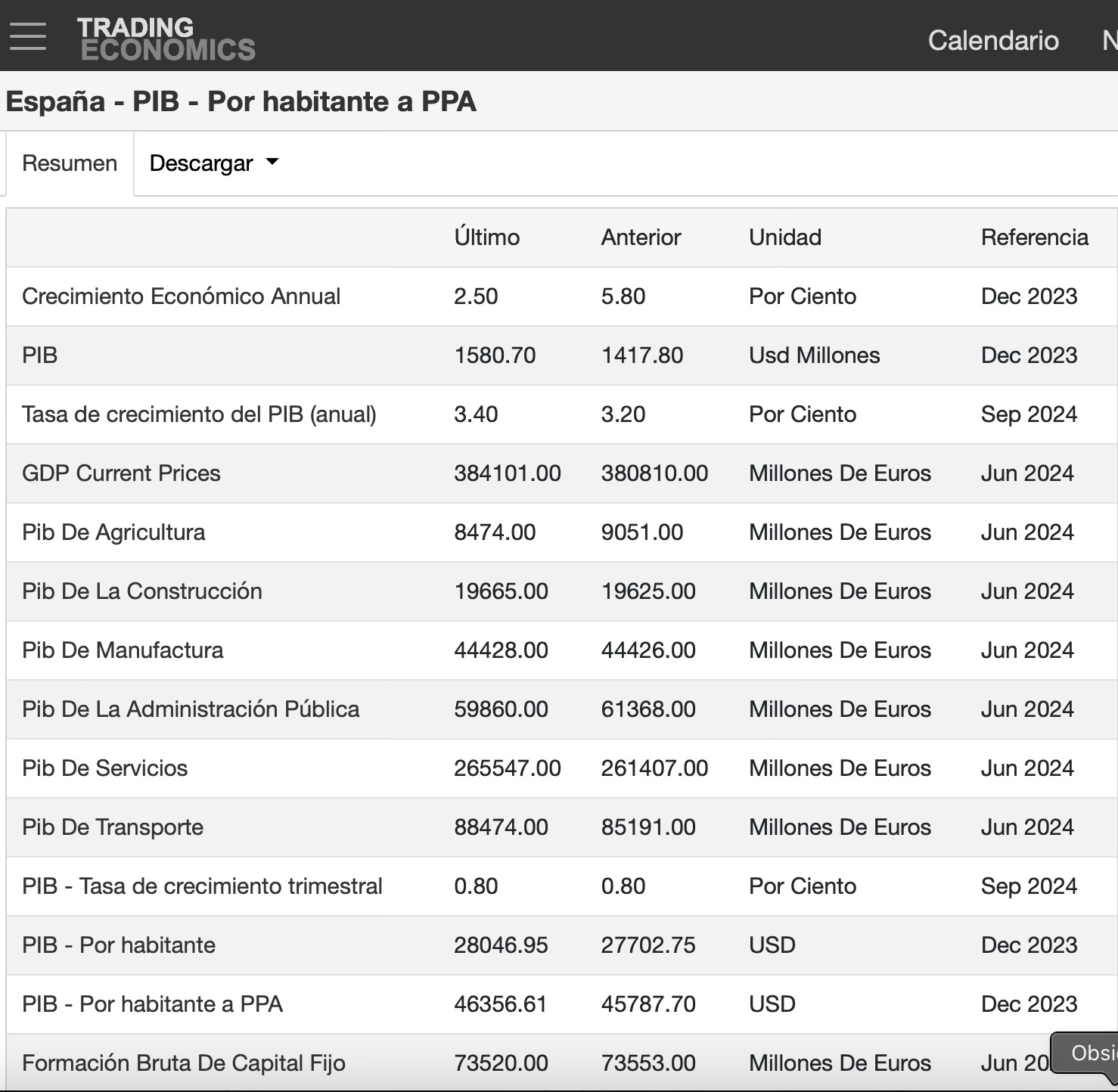This screenshot has width=1118, height=1092.
Task: Click the Usd Millones unit cell
Action: pos(815,355)
